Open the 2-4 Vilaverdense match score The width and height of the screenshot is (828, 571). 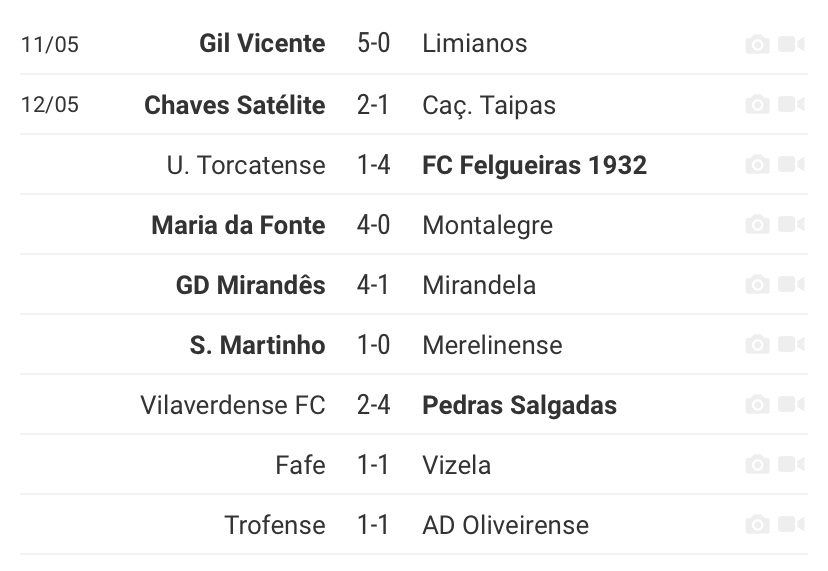point(373,405)
